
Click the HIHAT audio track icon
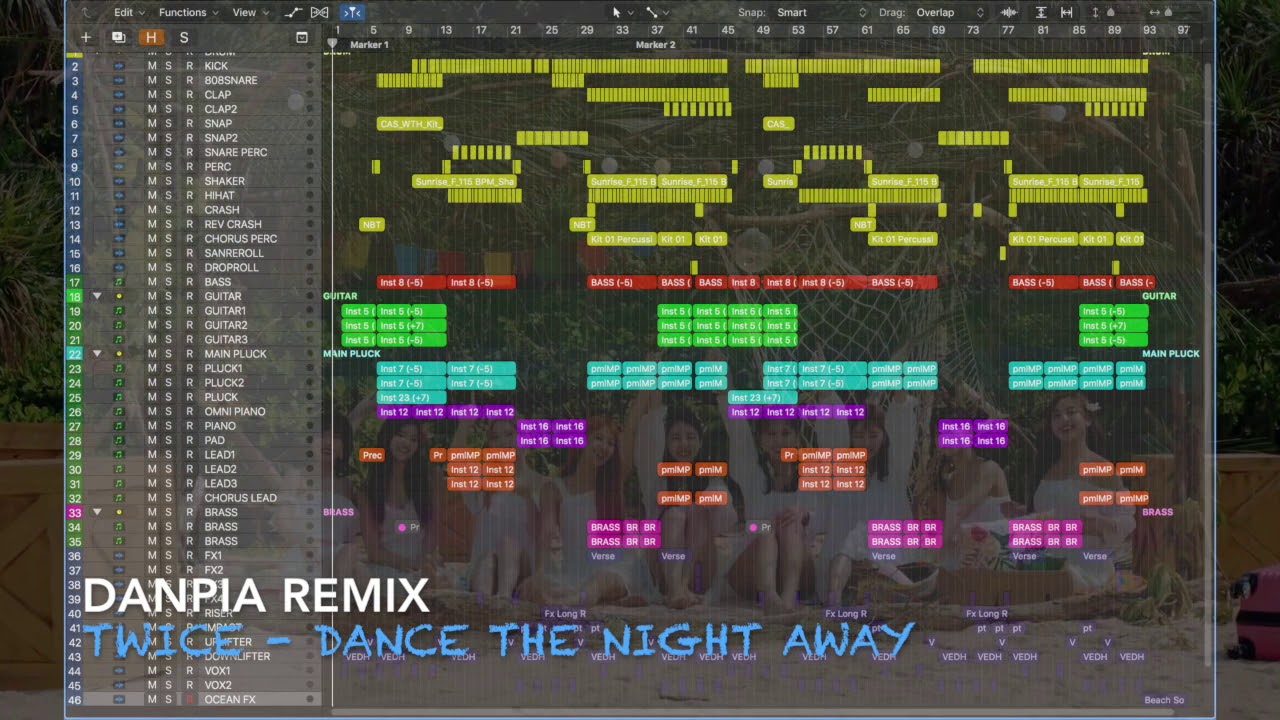coord(119,196)
